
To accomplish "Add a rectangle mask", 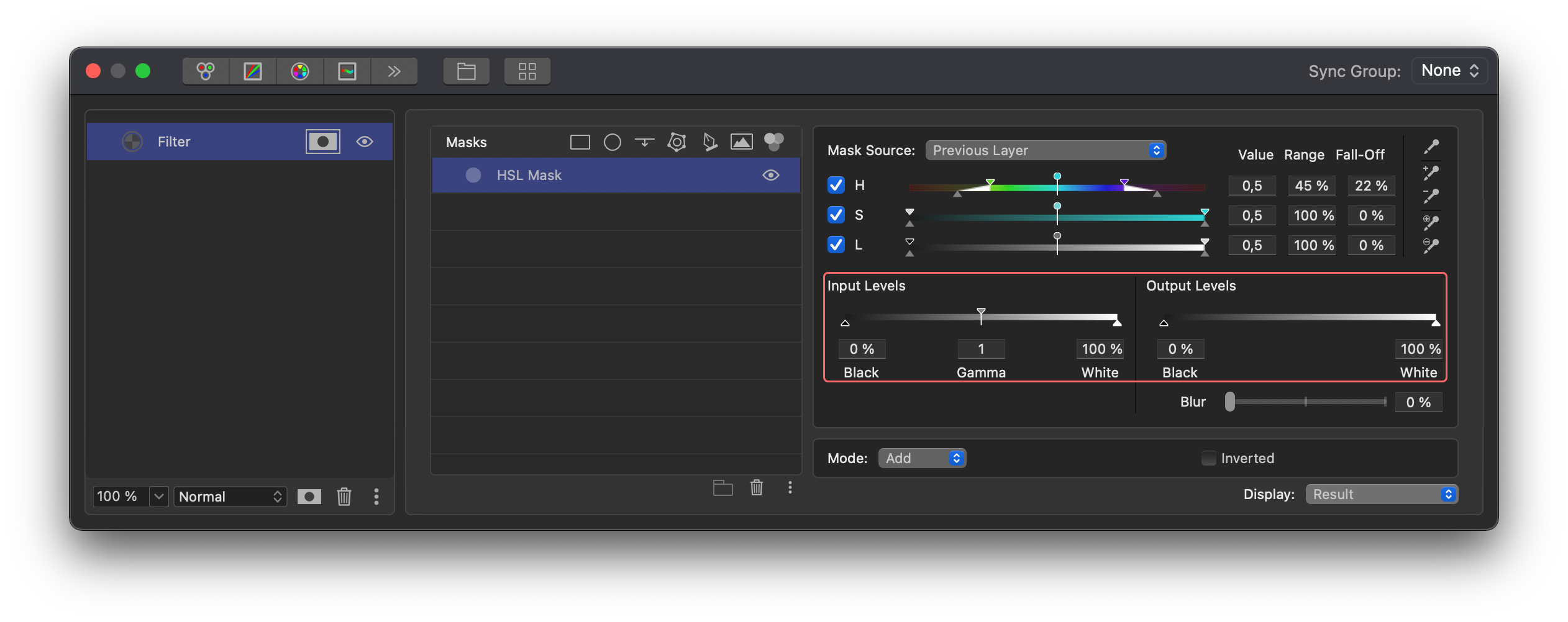I will (580, 142).
